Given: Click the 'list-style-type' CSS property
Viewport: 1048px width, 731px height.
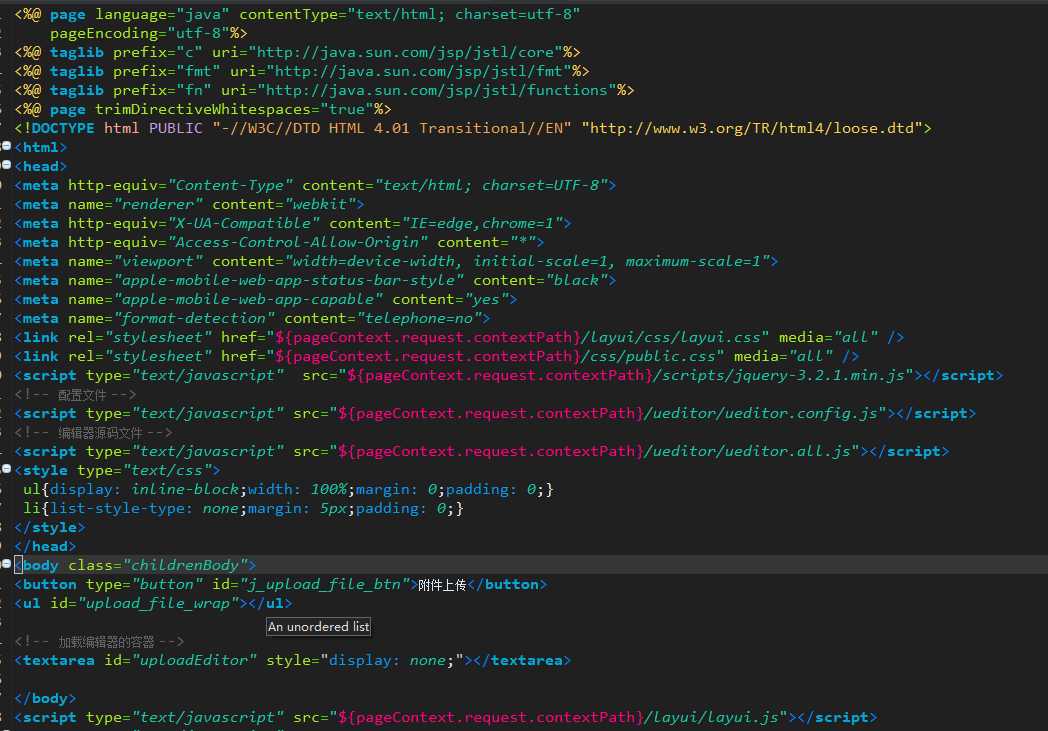Looking at the screenshot, I should click(x=117, y=508).
